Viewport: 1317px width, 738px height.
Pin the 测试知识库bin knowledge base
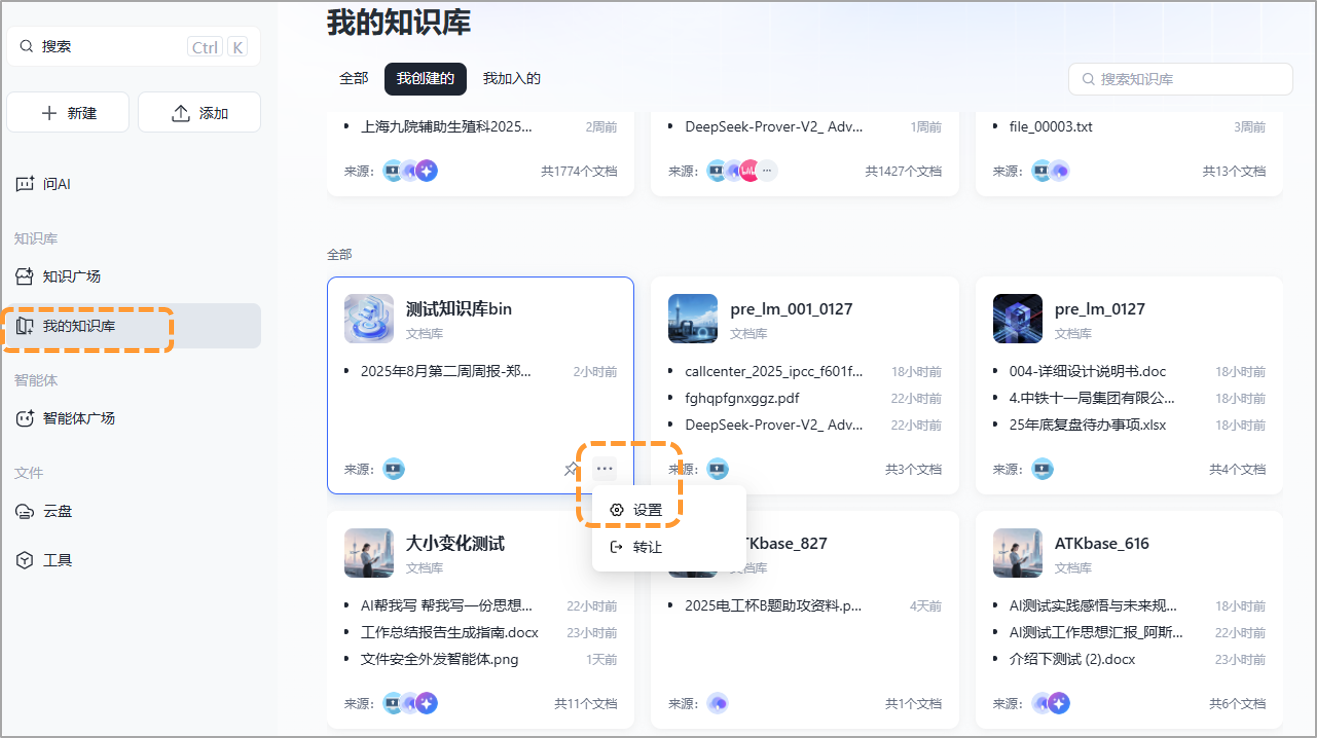click(571, 468)
